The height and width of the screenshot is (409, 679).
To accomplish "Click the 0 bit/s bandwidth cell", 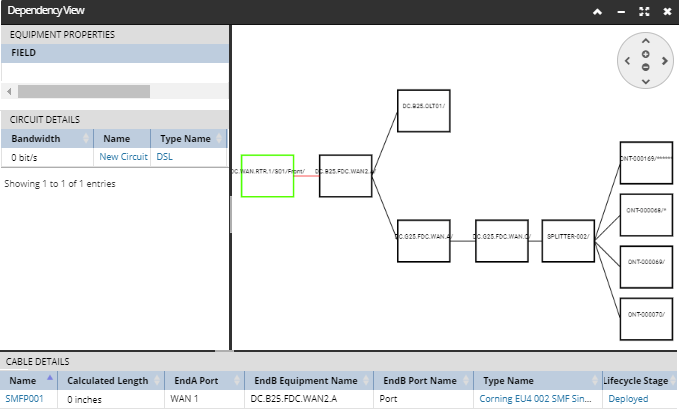I will pyautogui.click(x=48, y=157).
